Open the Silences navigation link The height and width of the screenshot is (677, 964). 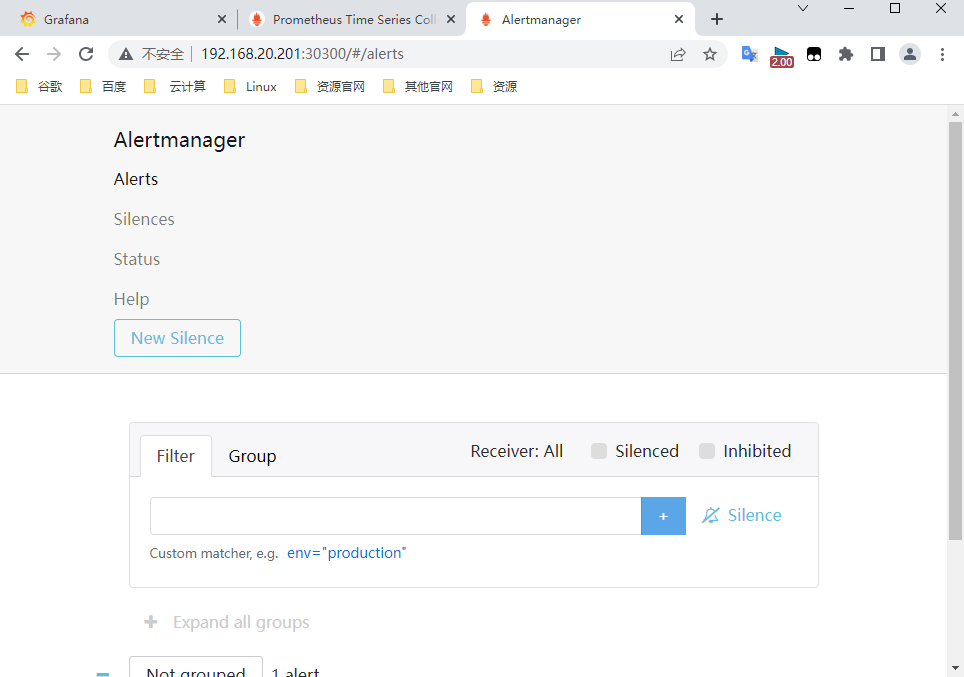144,219
